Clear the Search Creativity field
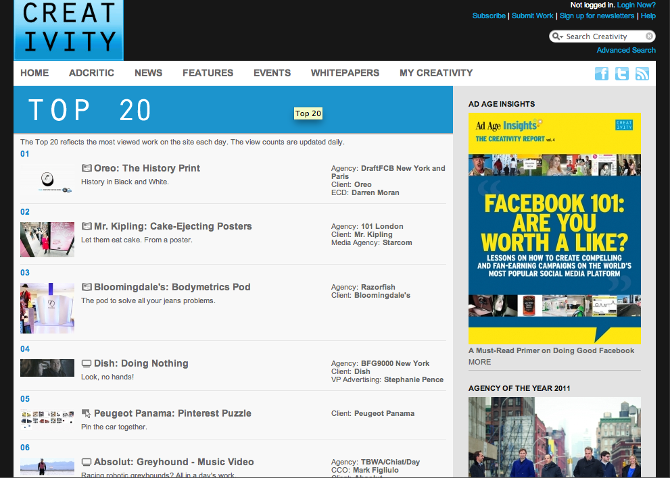The width and height of the screenshot is (670, 478). pyautogui.click(x=649, y=36)
